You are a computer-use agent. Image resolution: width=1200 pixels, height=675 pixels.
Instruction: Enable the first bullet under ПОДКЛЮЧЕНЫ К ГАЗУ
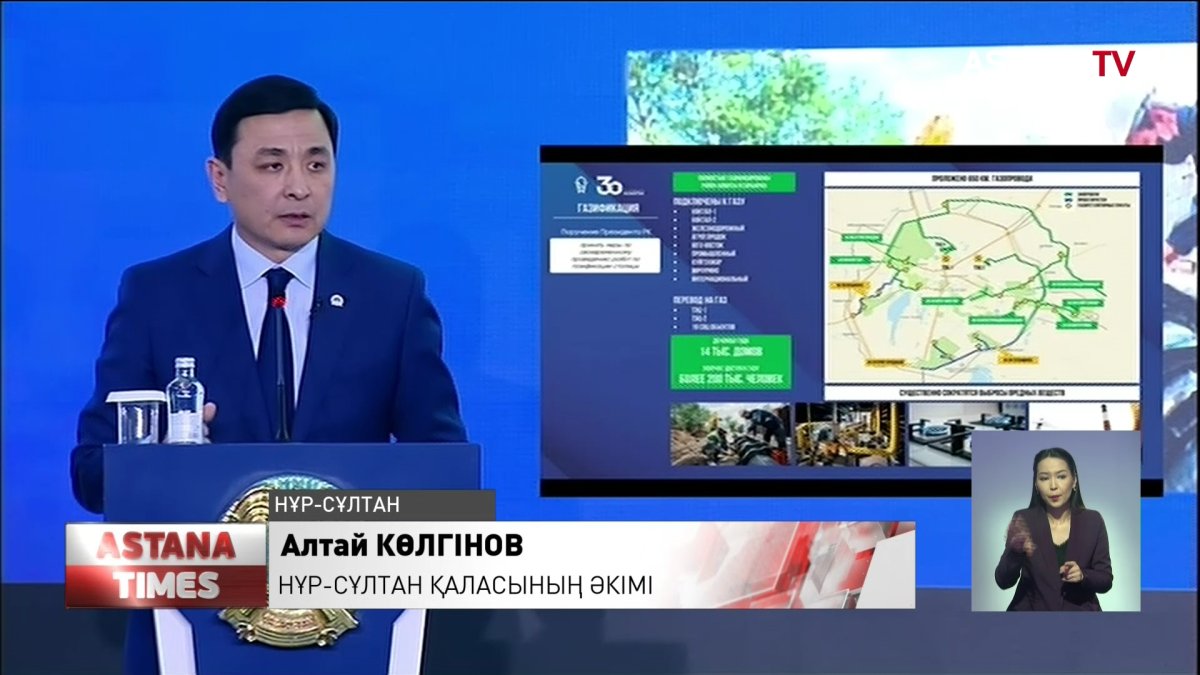click(x=703, y=213)
